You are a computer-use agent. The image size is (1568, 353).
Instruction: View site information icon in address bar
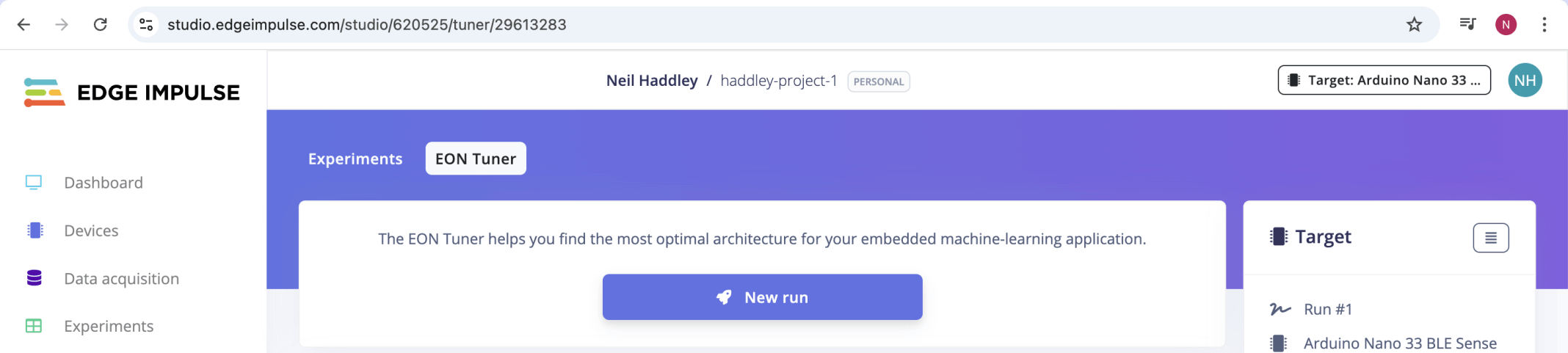(147, 25)
